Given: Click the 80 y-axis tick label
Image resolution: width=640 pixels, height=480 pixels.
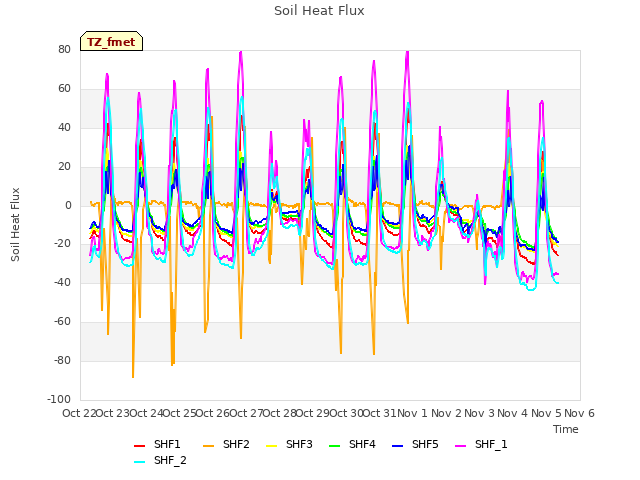Looking at the screenshot, I should (64, 49).
